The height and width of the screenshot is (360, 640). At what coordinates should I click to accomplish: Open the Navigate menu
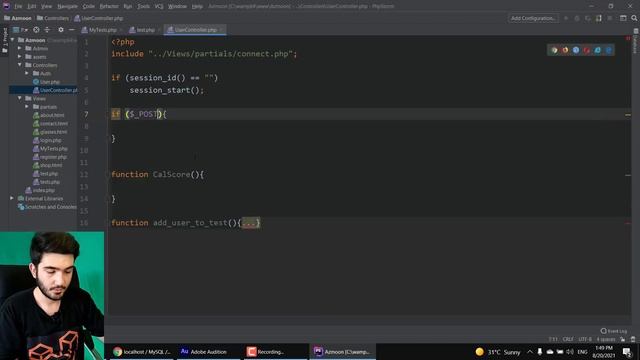(x=67, y=7)
